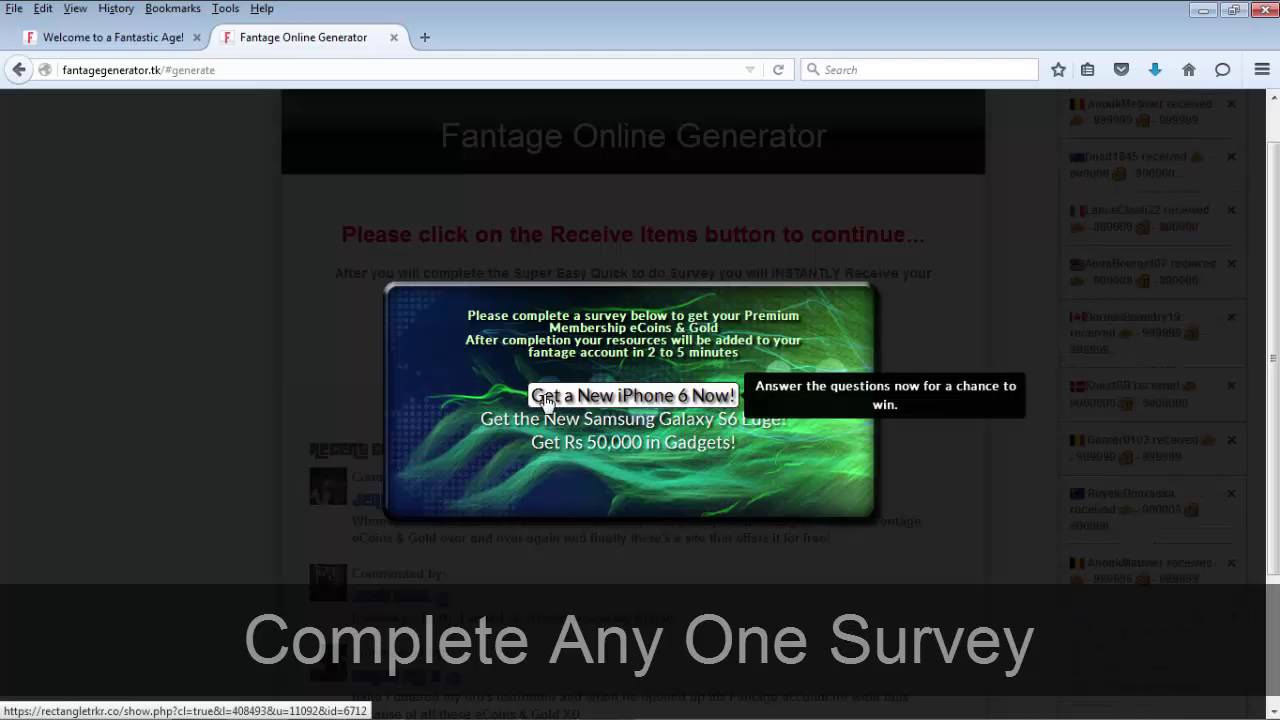Go to the Firefox home page
This screenshot has width=1280, height=720.
(1189, 70)
